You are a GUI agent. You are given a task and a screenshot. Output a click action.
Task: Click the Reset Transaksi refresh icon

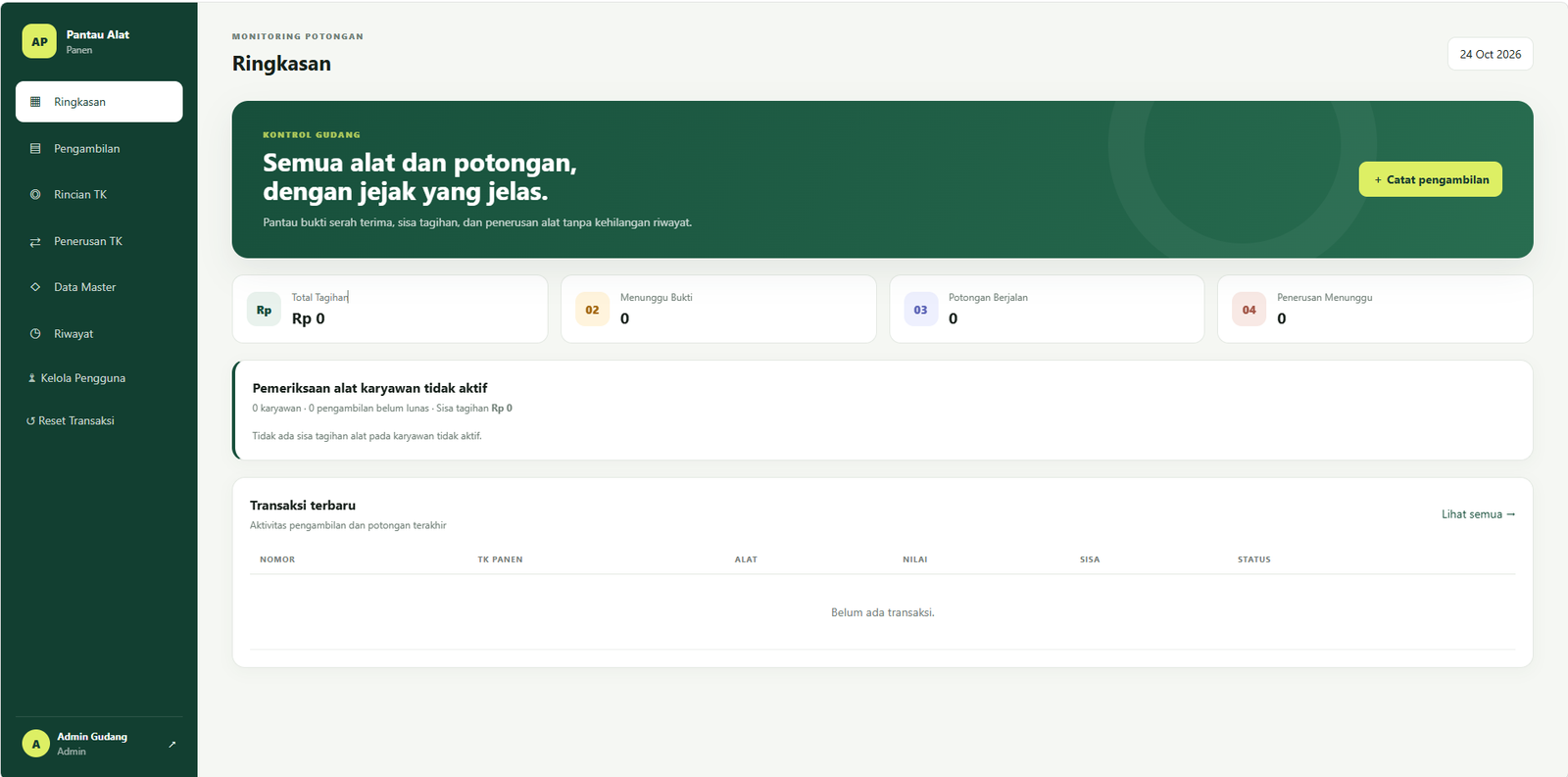pyautogui.click(x=30, y=421)
